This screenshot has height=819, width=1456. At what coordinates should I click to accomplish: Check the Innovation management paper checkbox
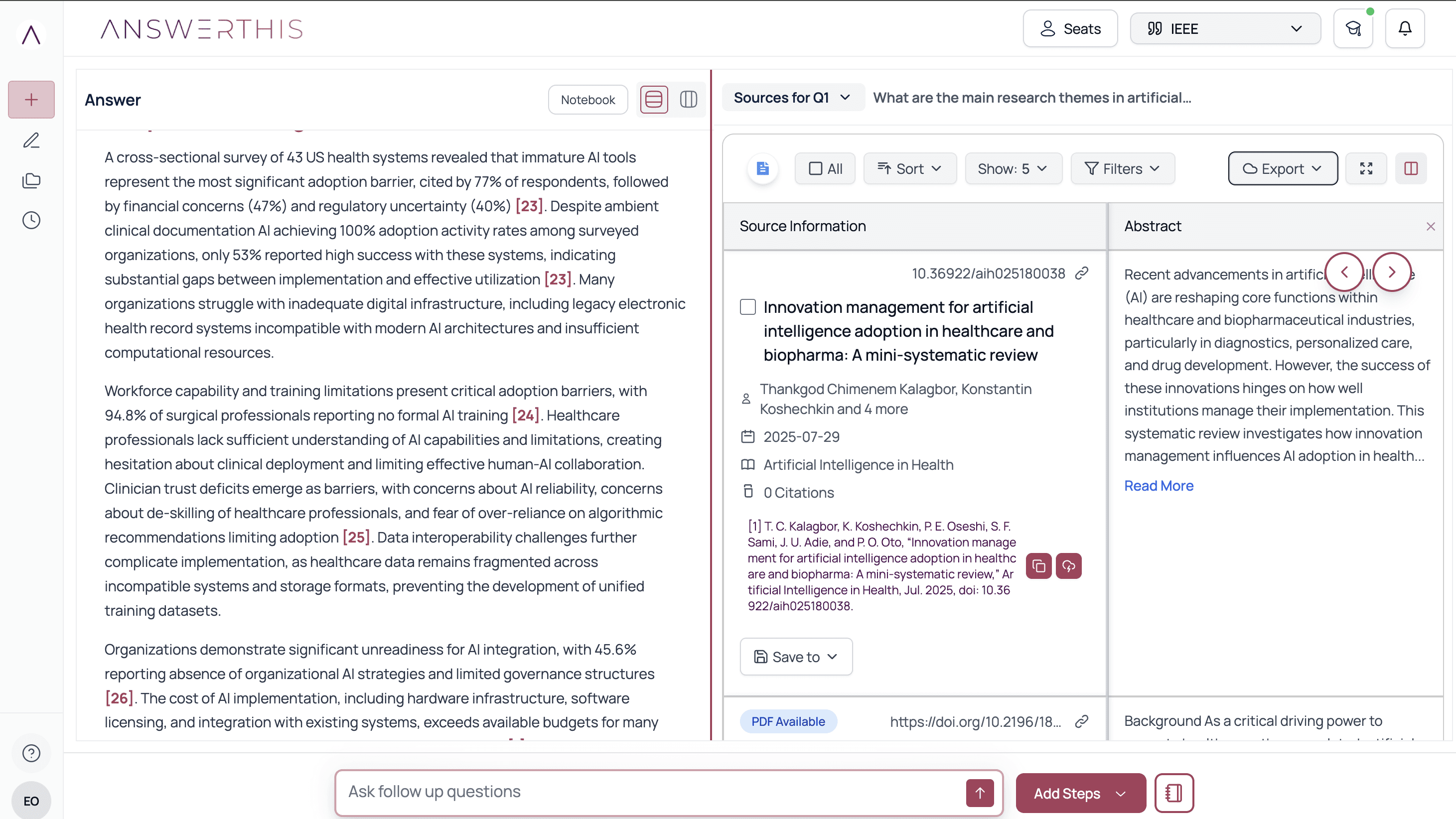coord(748,307)
